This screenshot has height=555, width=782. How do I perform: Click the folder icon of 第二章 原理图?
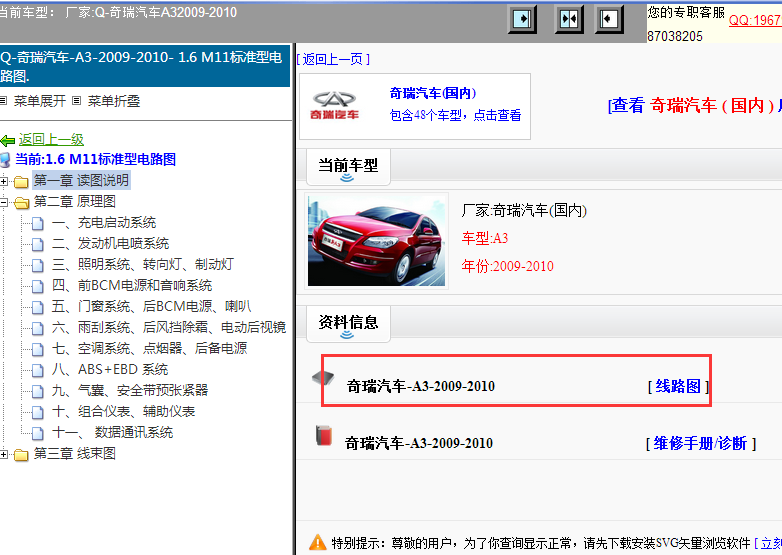tap(21, 202)
